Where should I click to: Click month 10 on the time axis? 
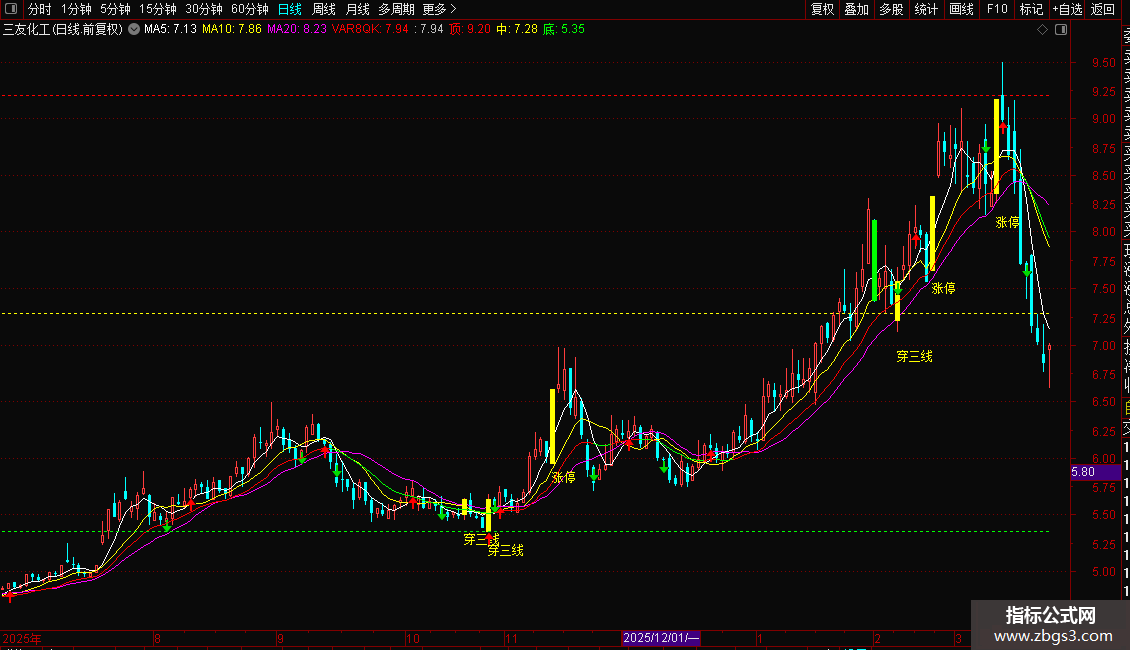pos(412,638)
